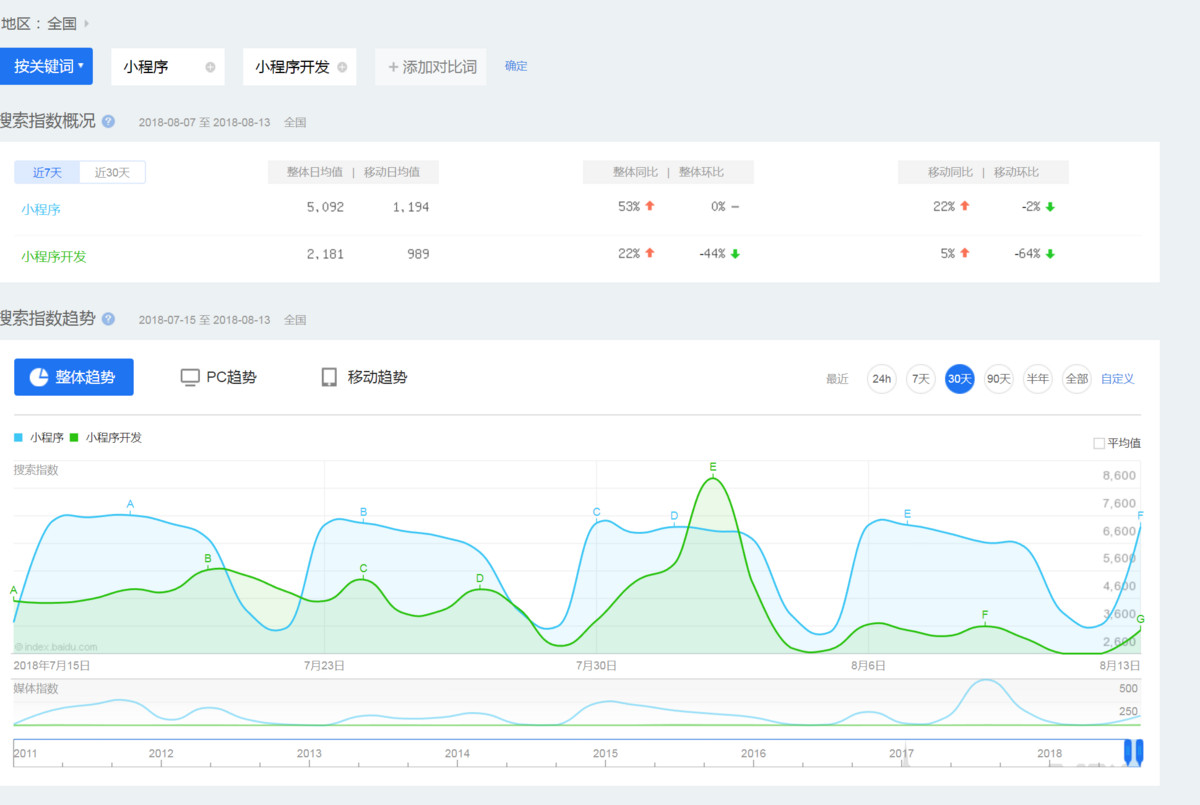Click the 确定 confirm link

pyautogui.click(x=516, y=66)
